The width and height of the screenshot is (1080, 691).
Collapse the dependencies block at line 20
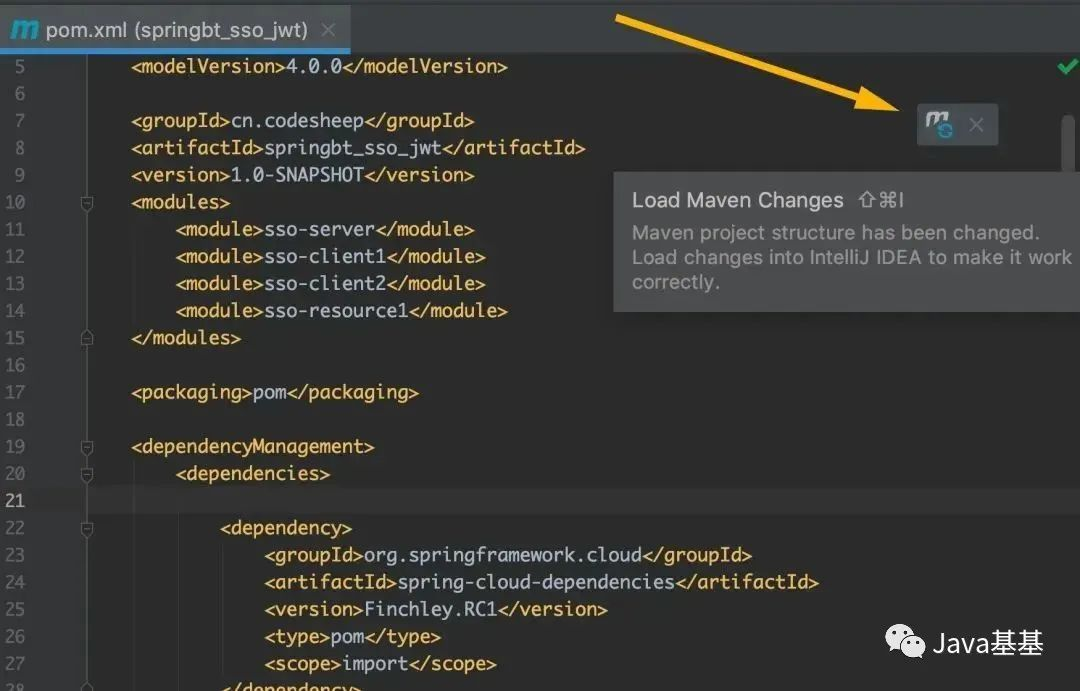[x=87, y=474]
